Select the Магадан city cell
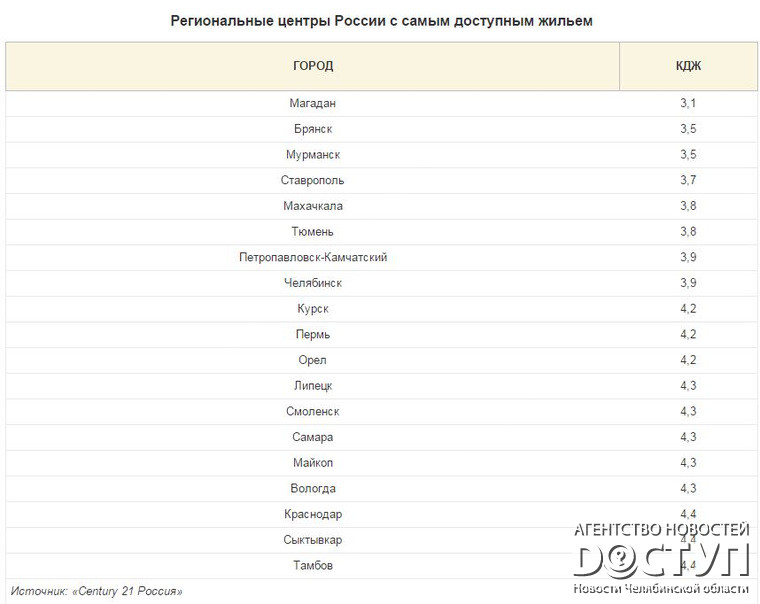The height and width of the screenshot is (604, 760). tap(313, 104)
